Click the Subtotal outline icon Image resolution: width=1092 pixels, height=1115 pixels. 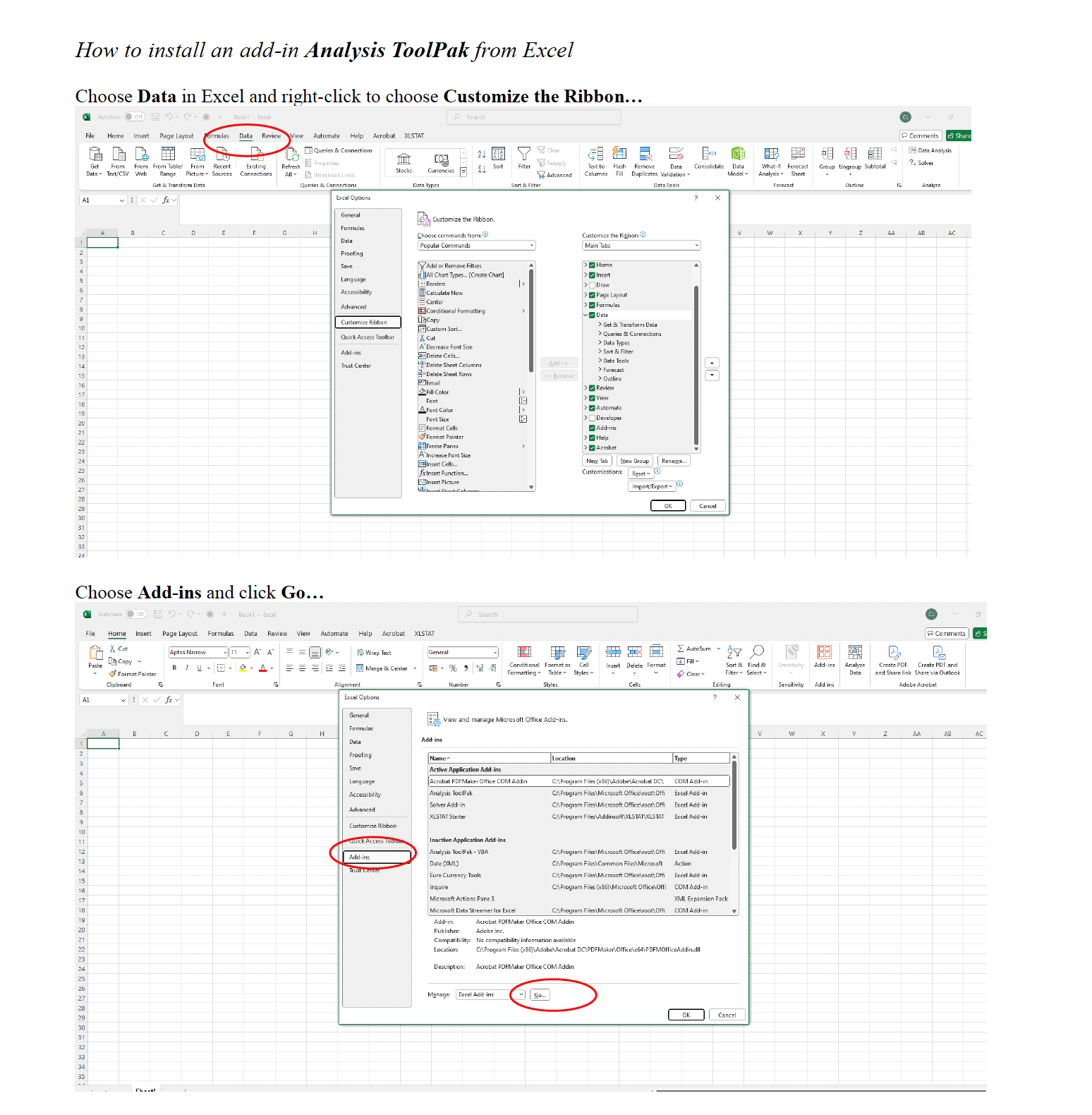(875, 158)
